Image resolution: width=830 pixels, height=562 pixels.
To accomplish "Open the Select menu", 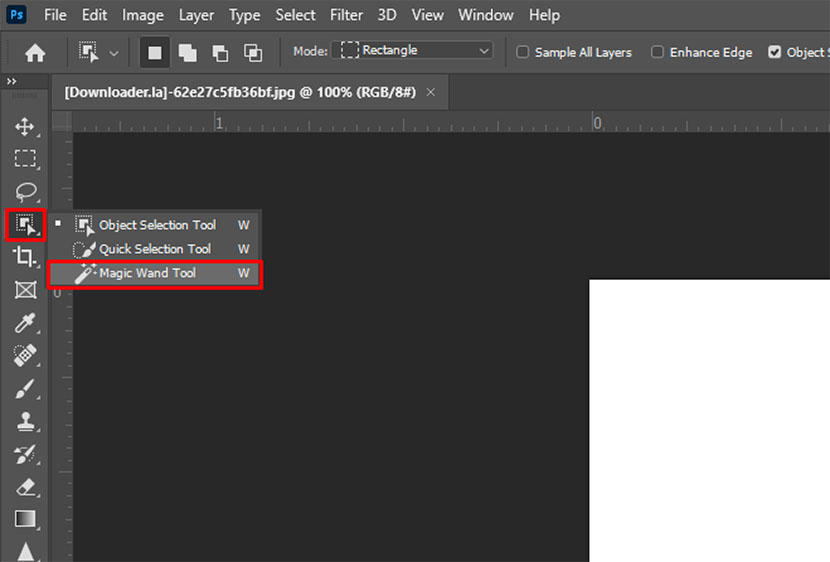I will click(x=295, y=15).
